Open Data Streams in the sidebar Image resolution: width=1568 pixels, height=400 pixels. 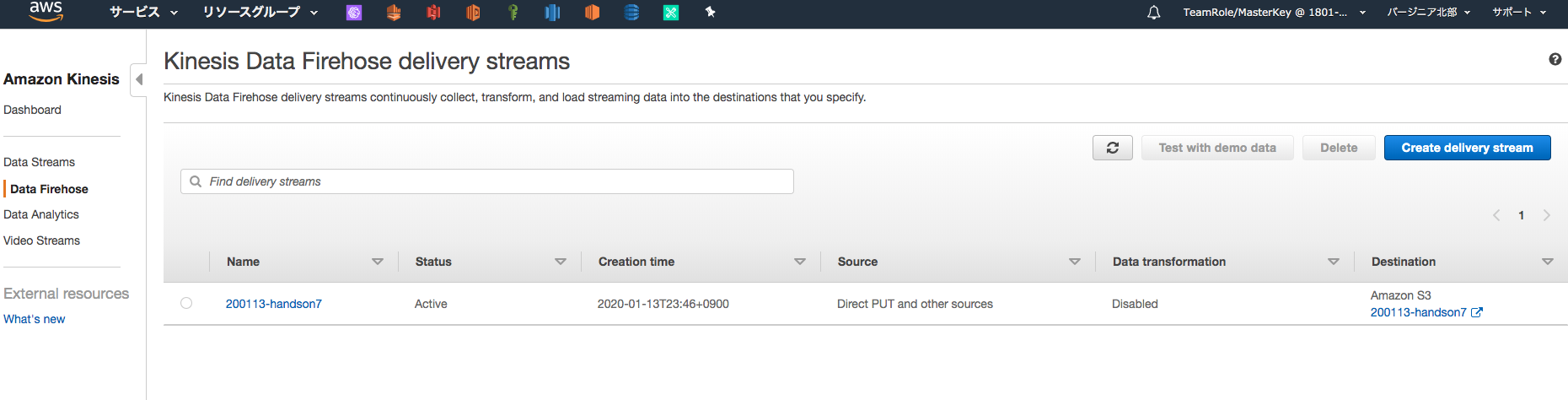[x=39, y=162]
